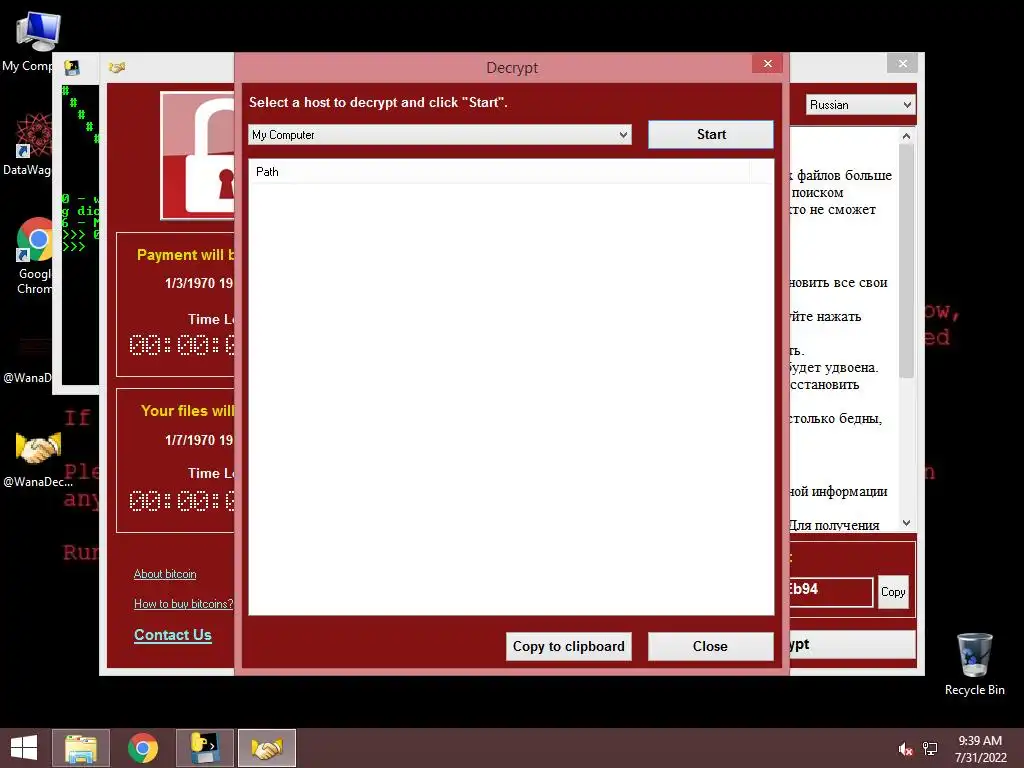Click scrollbar up arrow in message text
The height and width of the screenshot is (768, 1024).
(906, 136)
